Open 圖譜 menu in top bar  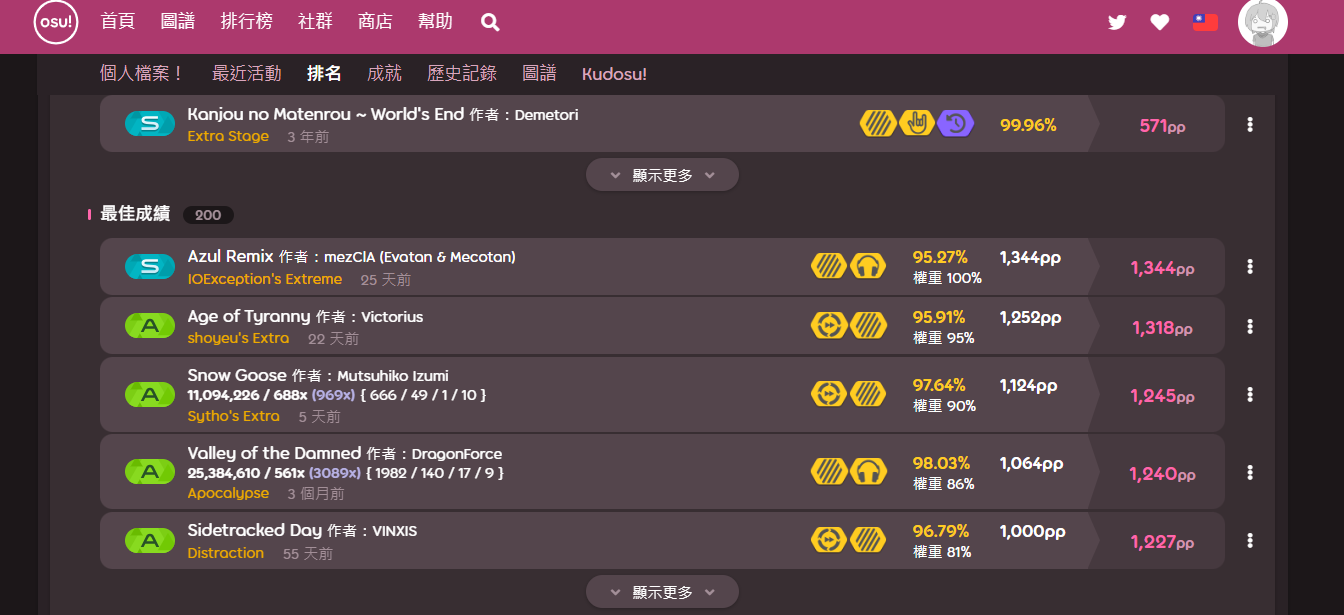pos(178,22)
